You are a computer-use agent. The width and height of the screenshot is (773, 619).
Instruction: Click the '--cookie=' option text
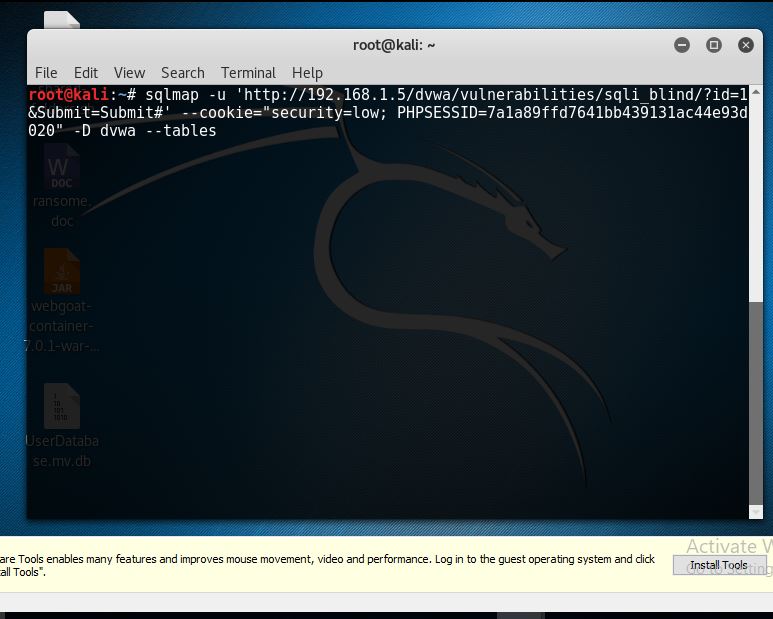pos(222,113)
